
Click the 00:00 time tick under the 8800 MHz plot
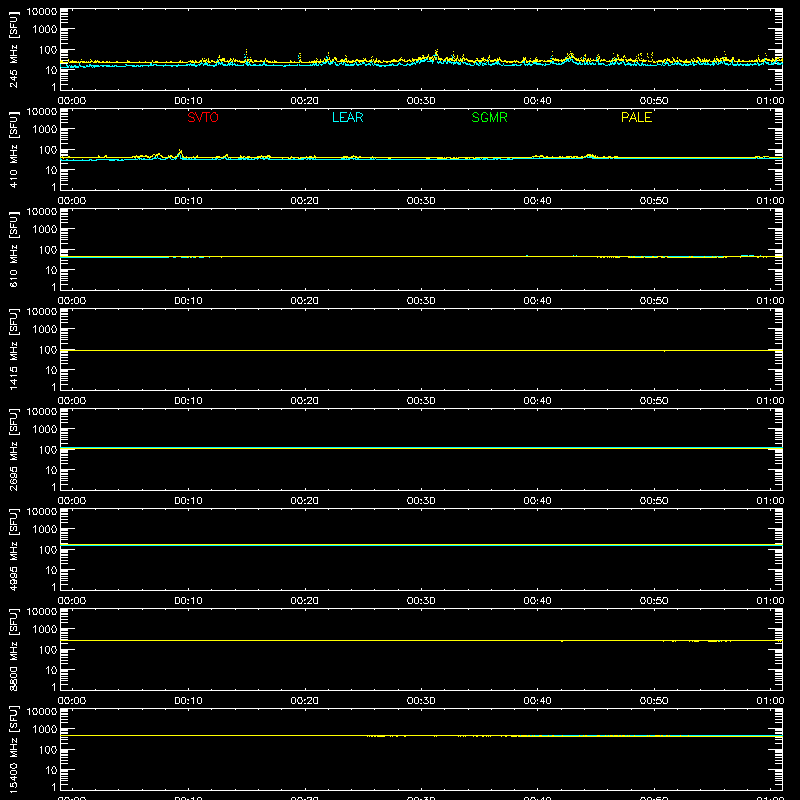tap(72, 701)
